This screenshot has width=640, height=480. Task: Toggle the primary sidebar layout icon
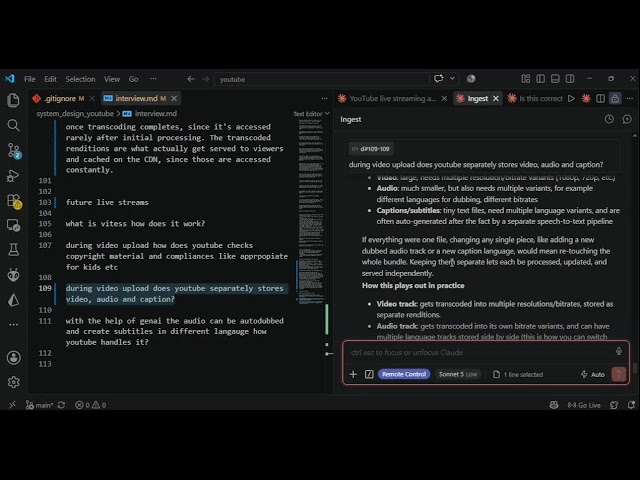coord(540,78)
